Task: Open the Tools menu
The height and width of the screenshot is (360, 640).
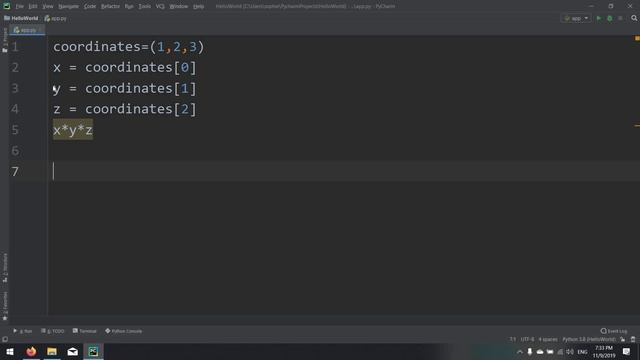Action: click(144, 7)
